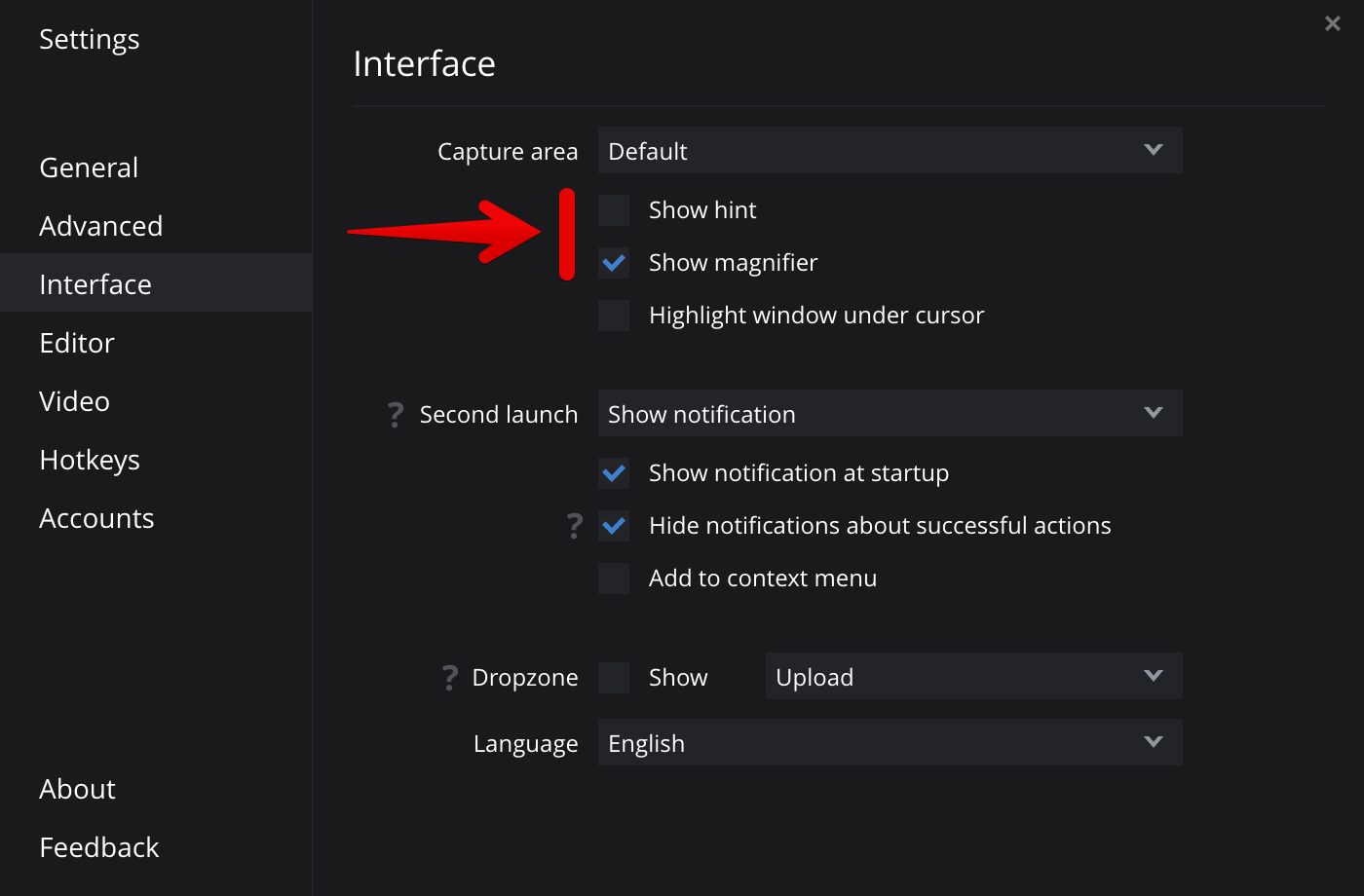Disable Show notification at startup
This screenshot has height=896, width=1364.
point(614,473)
